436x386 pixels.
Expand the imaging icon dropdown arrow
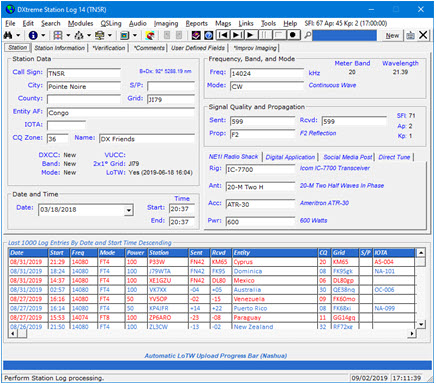[135, 35]
